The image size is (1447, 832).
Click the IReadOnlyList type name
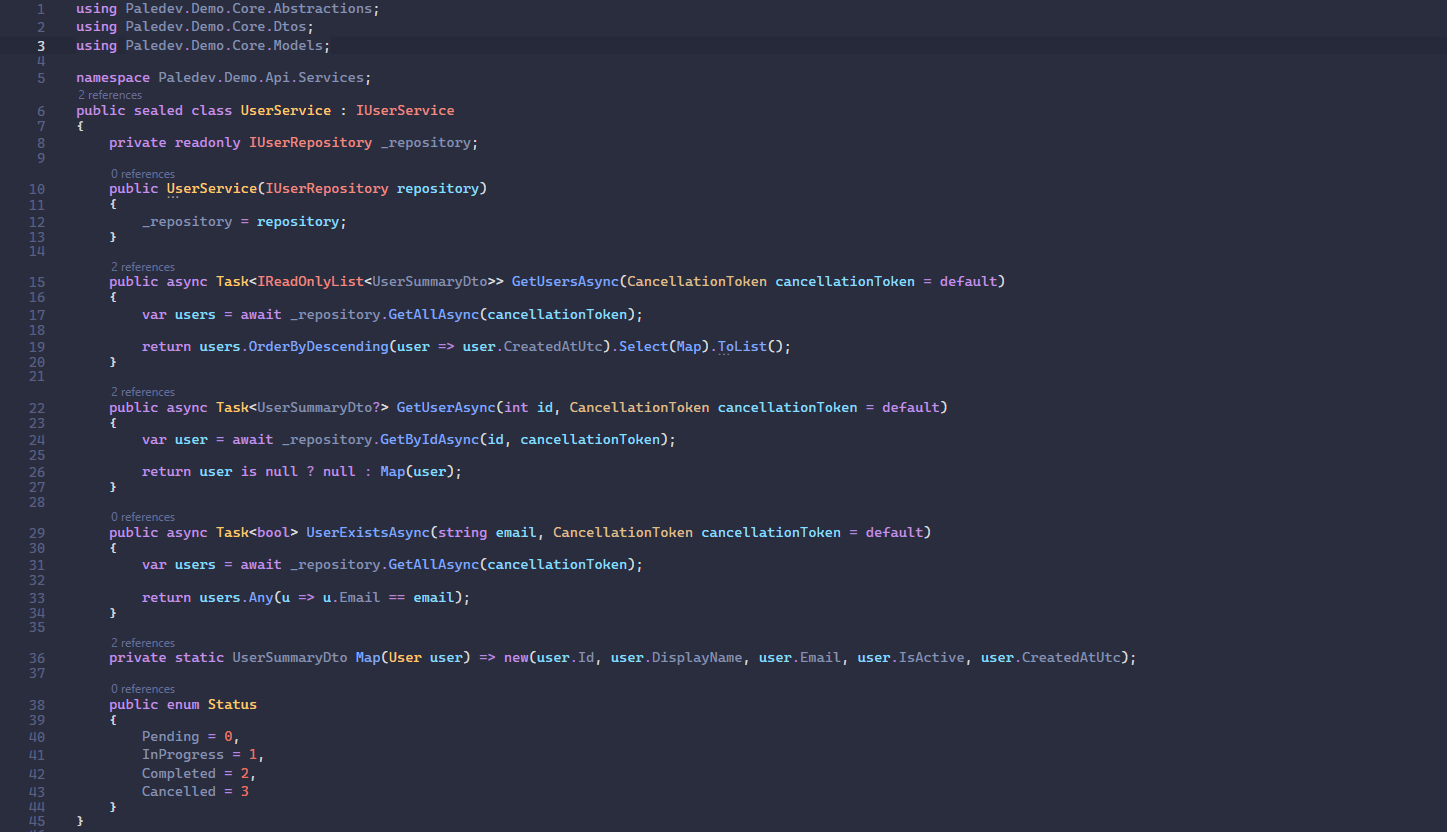[x=310, y=282]
